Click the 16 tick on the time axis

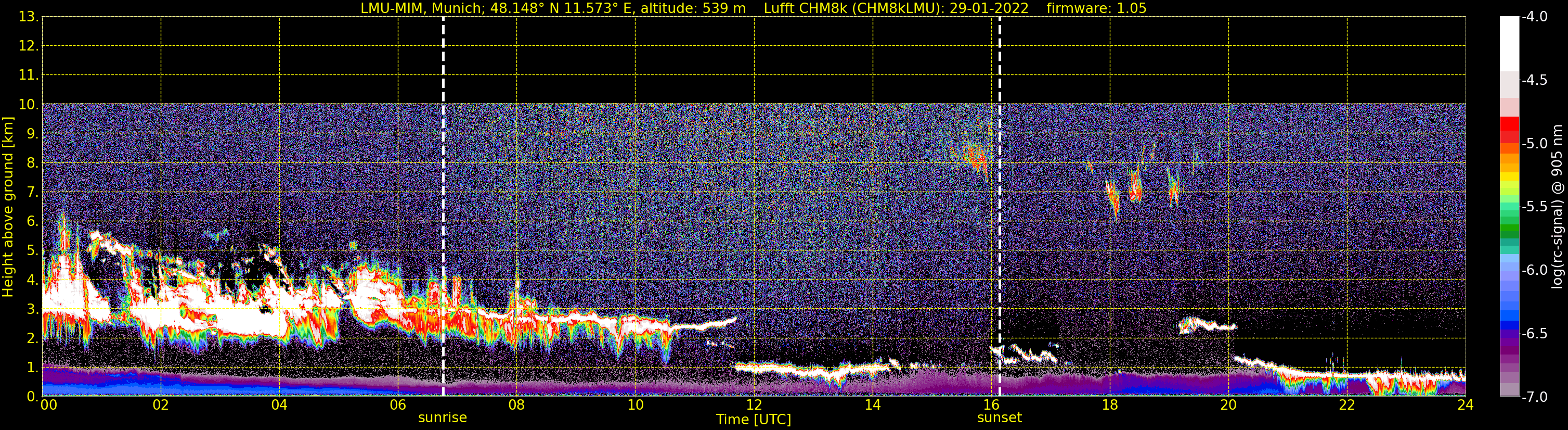click(992, 405)
